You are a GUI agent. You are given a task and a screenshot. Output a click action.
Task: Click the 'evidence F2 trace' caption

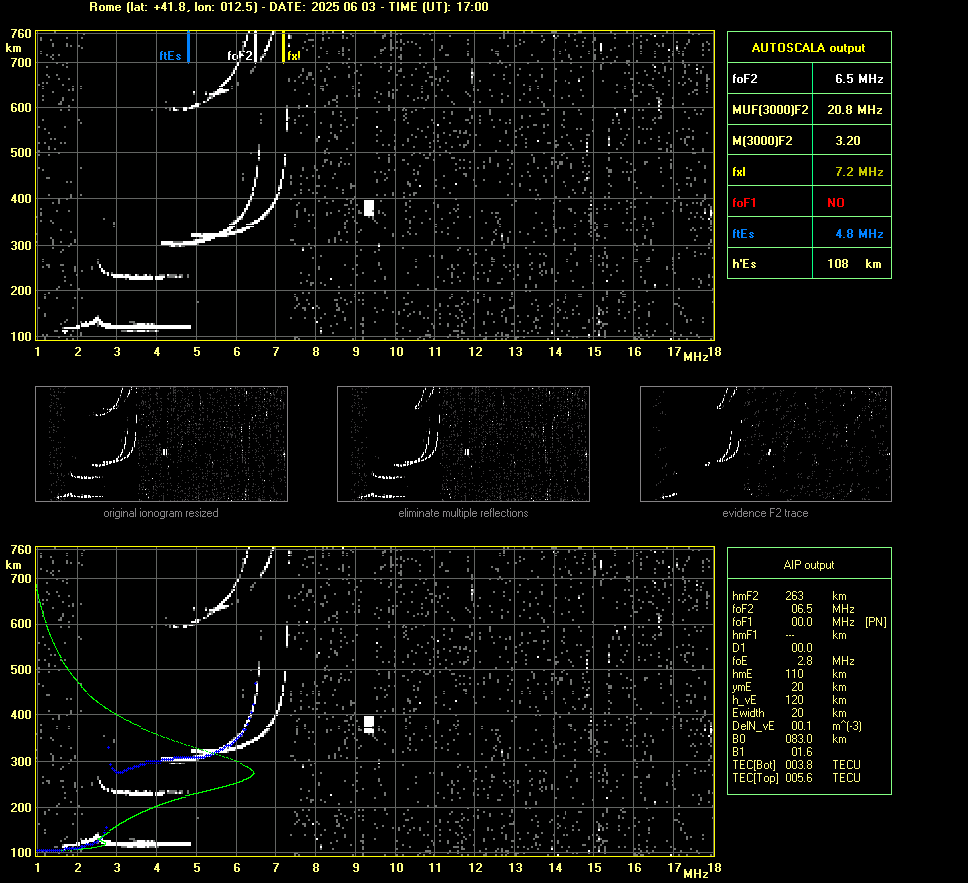[x=765, y=513]
